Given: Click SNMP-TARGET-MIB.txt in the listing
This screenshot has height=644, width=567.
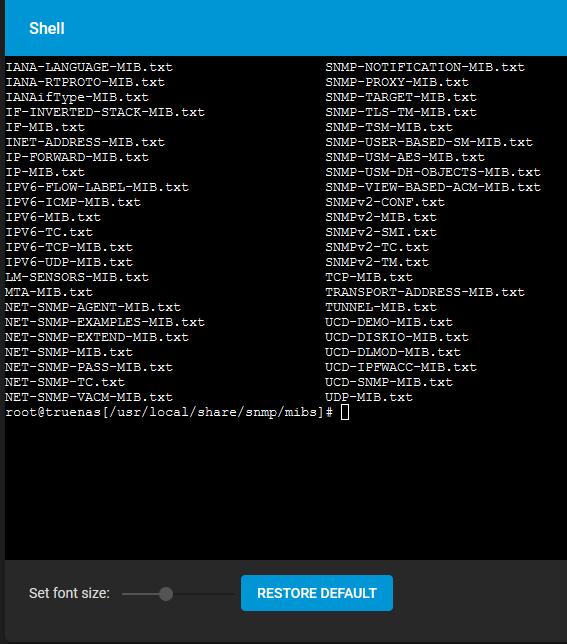Looking at the screenshot, I should 401,97.
